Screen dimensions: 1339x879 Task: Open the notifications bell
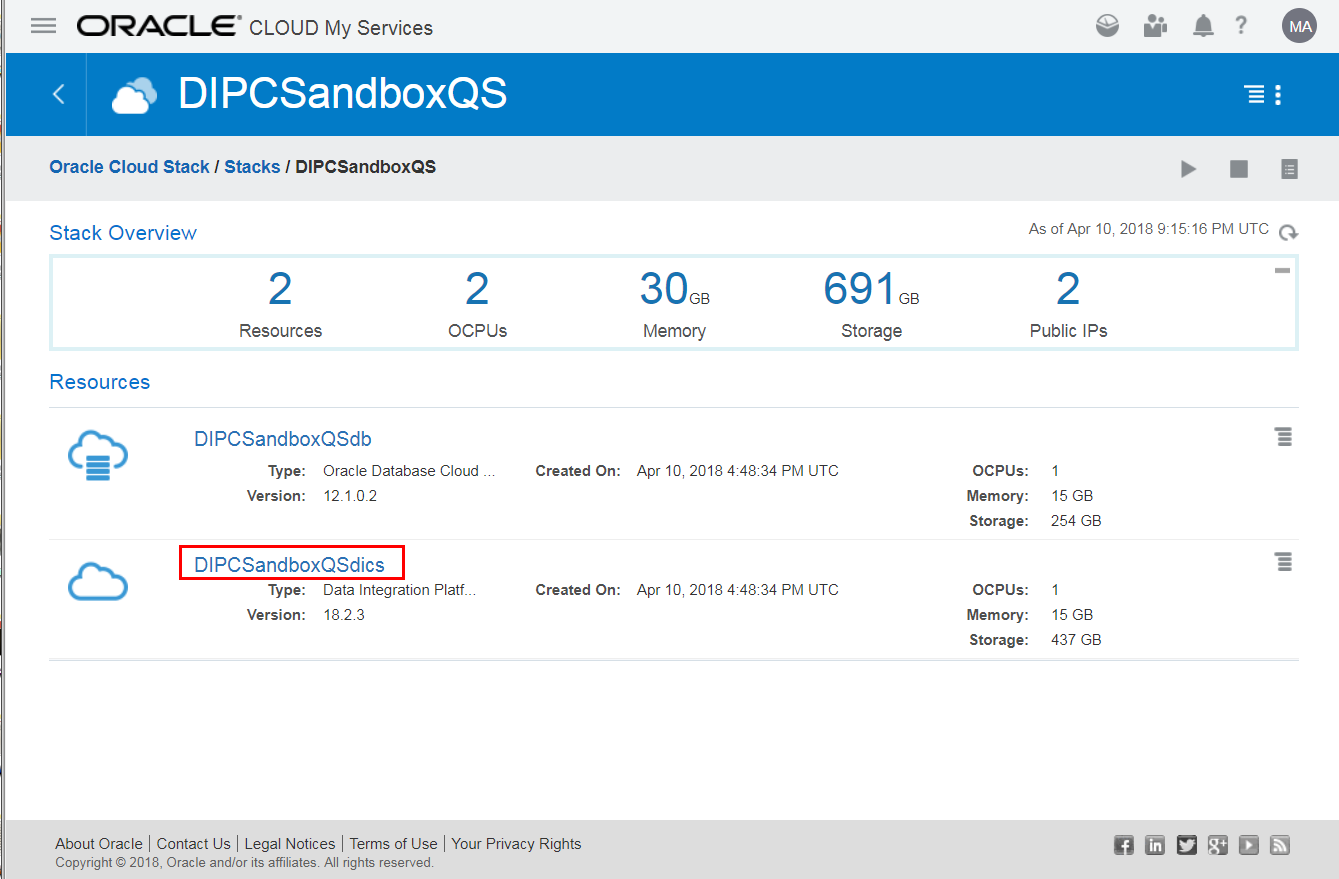pyautogui.click(x=1203, y=26)
